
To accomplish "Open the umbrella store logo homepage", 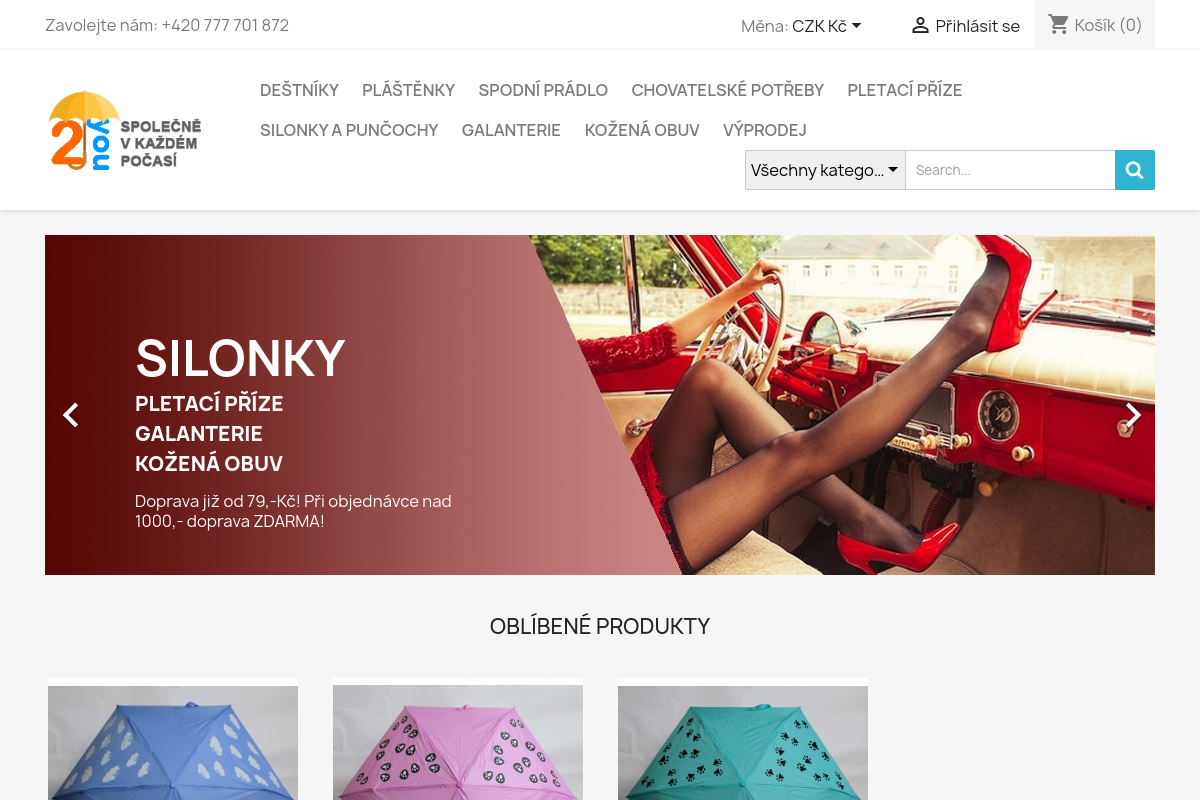I will [x=125, y=130].
